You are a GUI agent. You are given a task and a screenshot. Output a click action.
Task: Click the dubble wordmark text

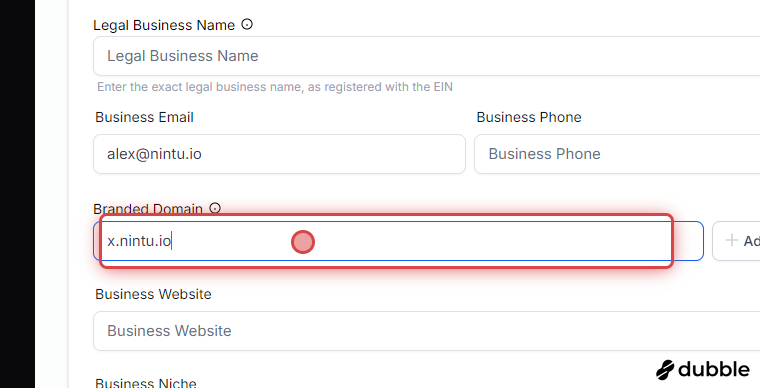(x=714, y=370)
